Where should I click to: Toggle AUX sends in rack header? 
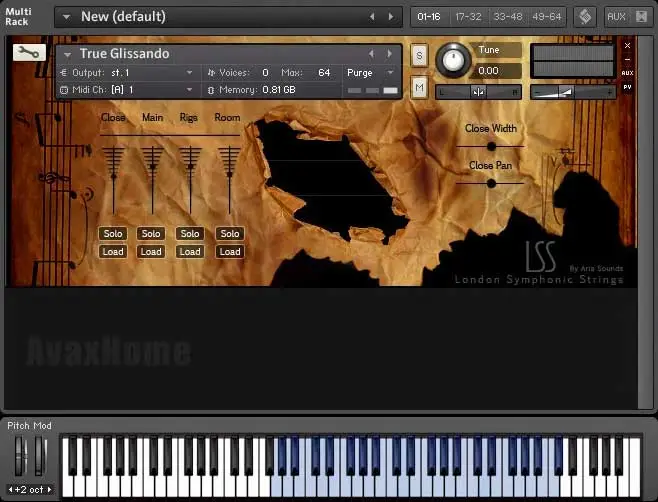pyautogui.click(x=616, y=17)
